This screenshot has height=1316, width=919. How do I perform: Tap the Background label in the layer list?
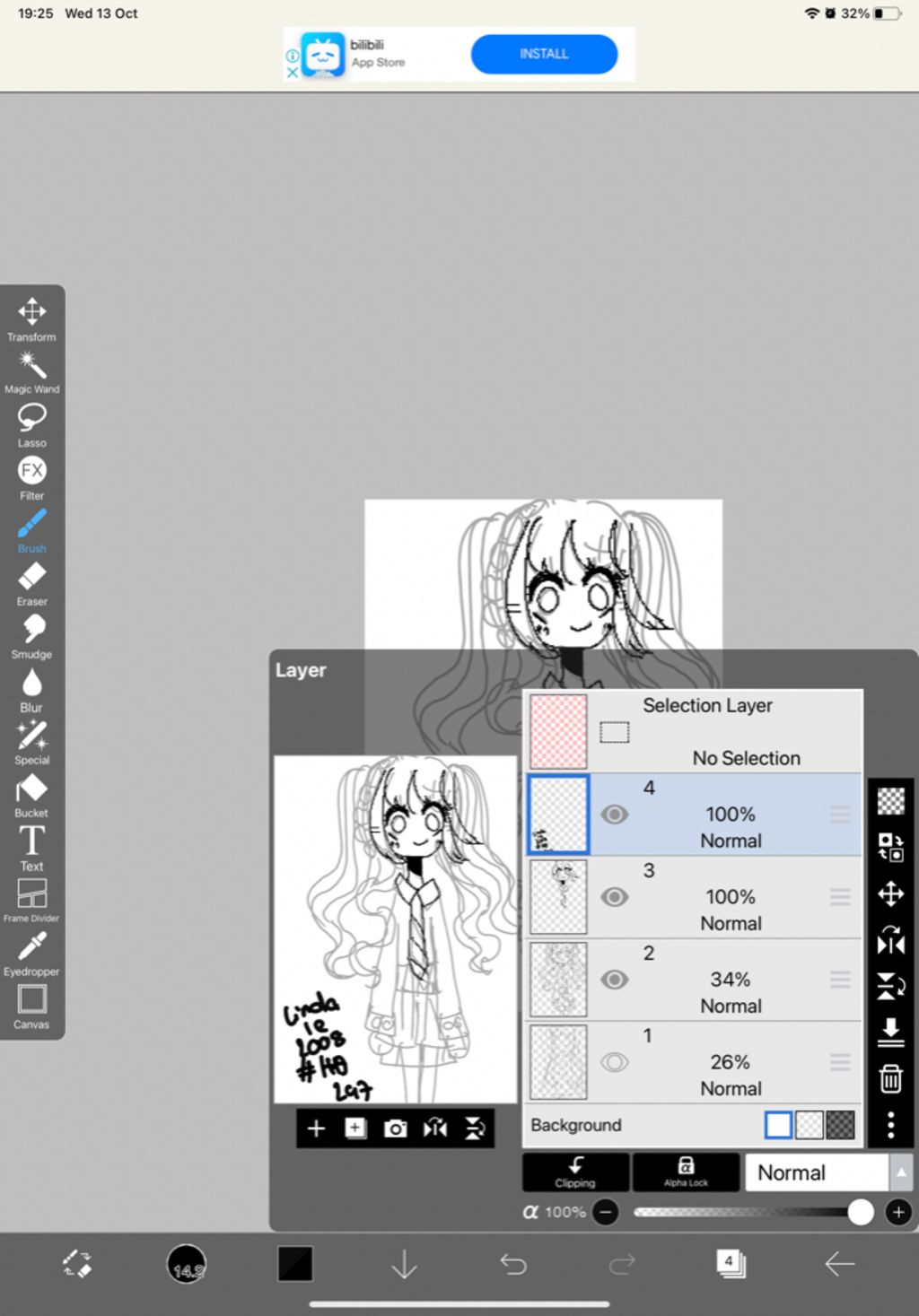coord(576,1125)
